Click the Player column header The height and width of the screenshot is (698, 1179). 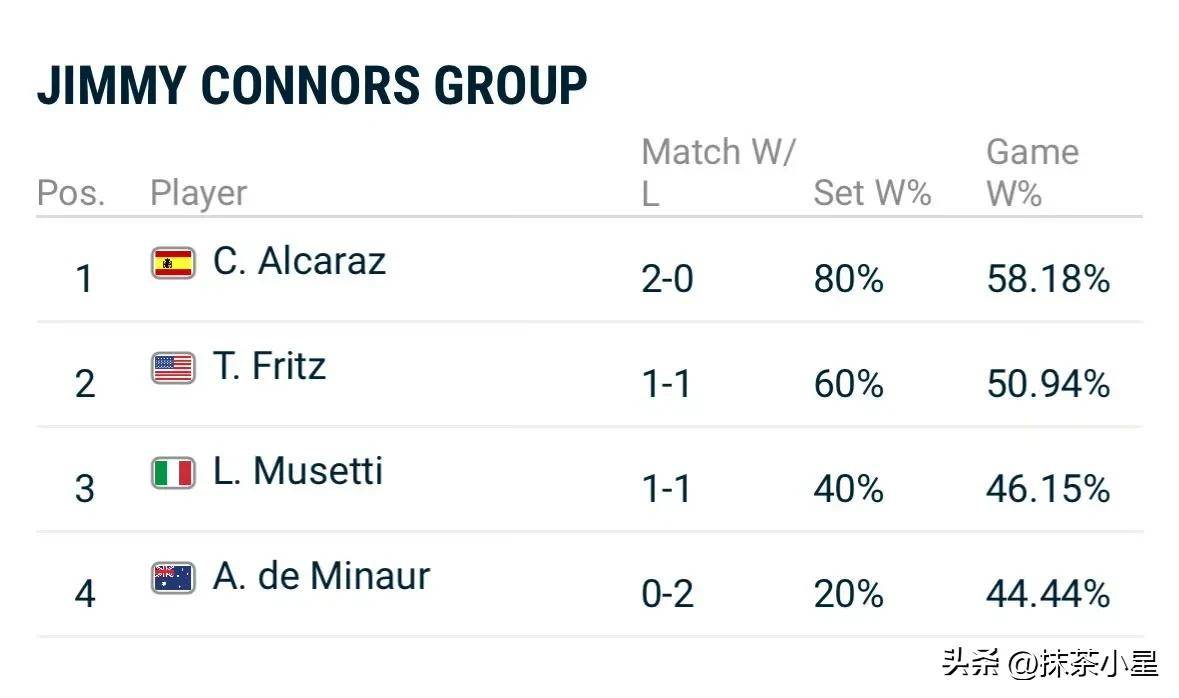[198, 193]
